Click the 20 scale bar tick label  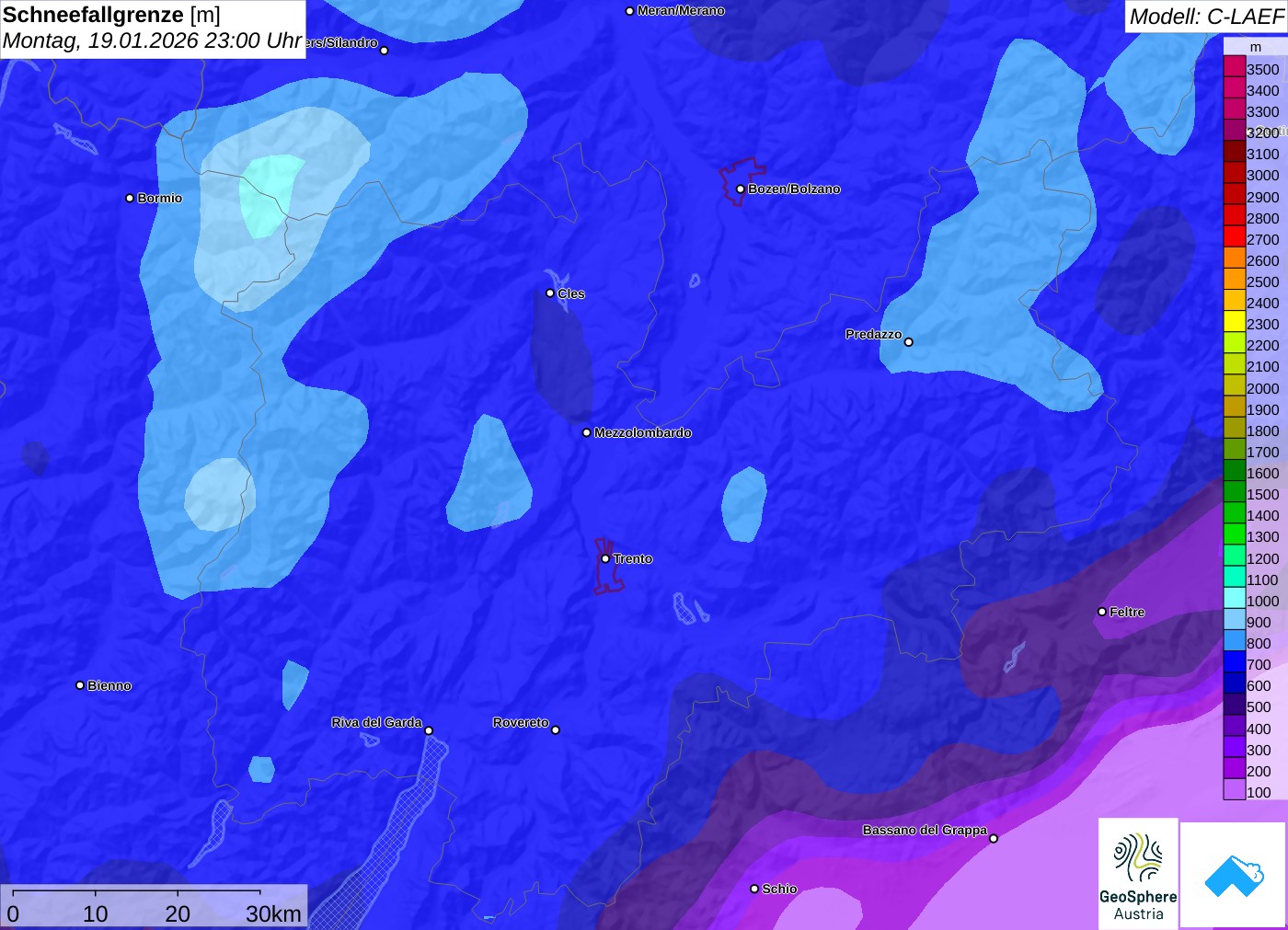point(178,913)
